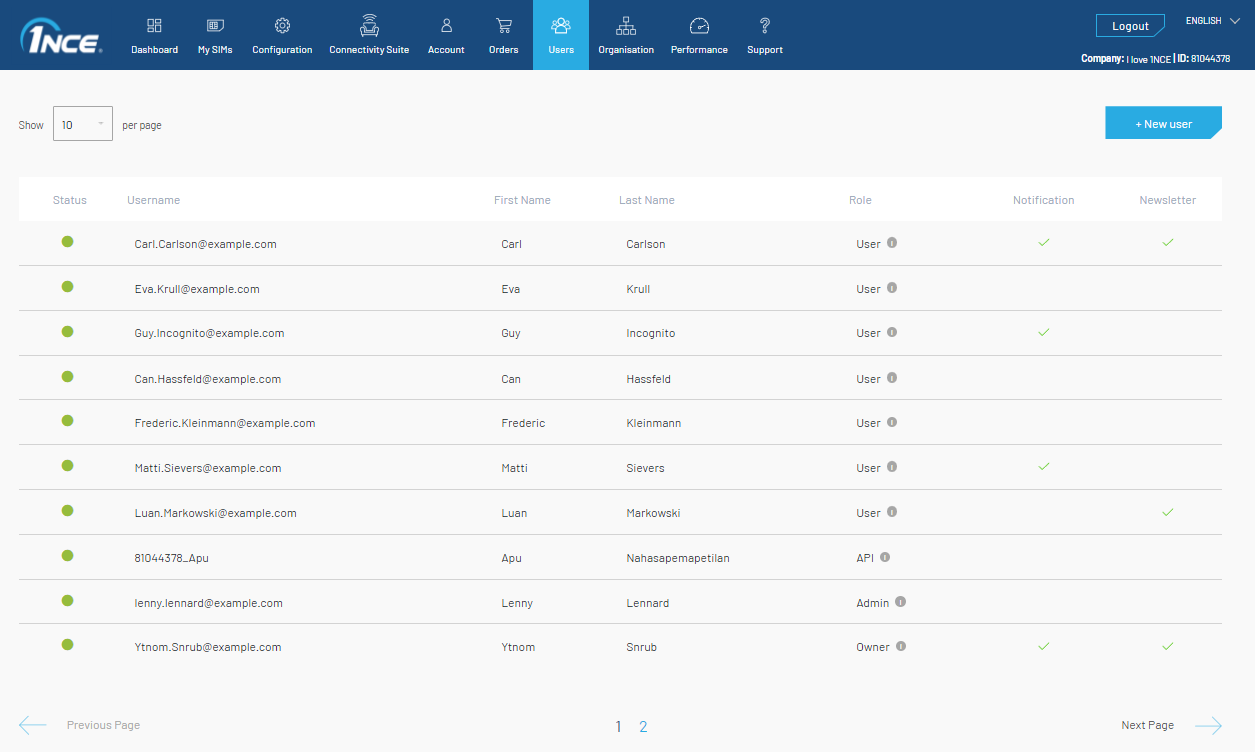Click the Next Page arrow

1208,726
